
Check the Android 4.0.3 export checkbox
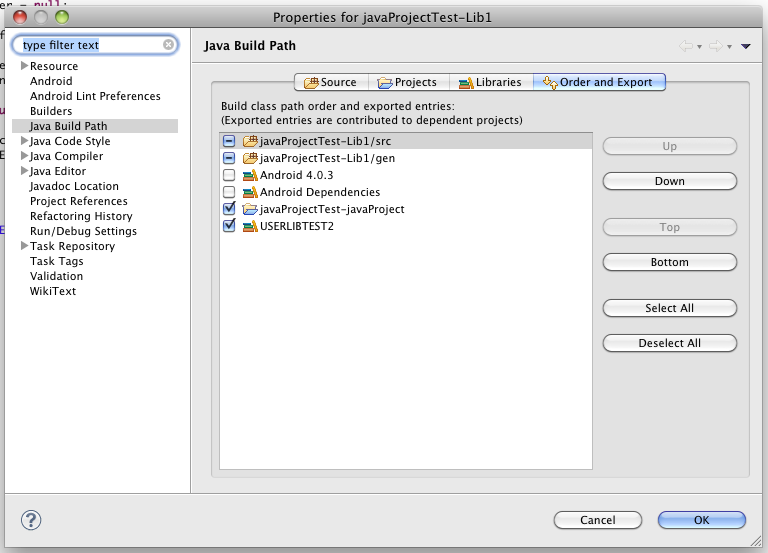point(229,175)
